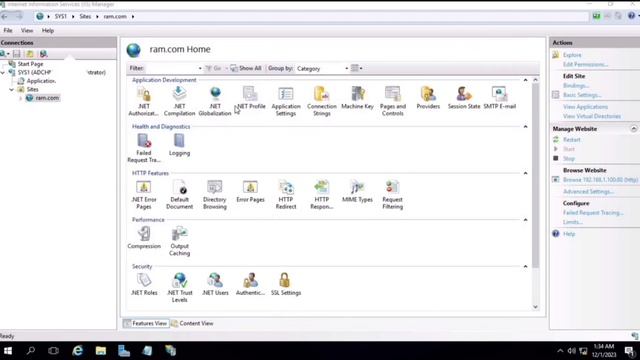Open Logging feature
Screen dimensions: 640x360
[x=179, y=145]
